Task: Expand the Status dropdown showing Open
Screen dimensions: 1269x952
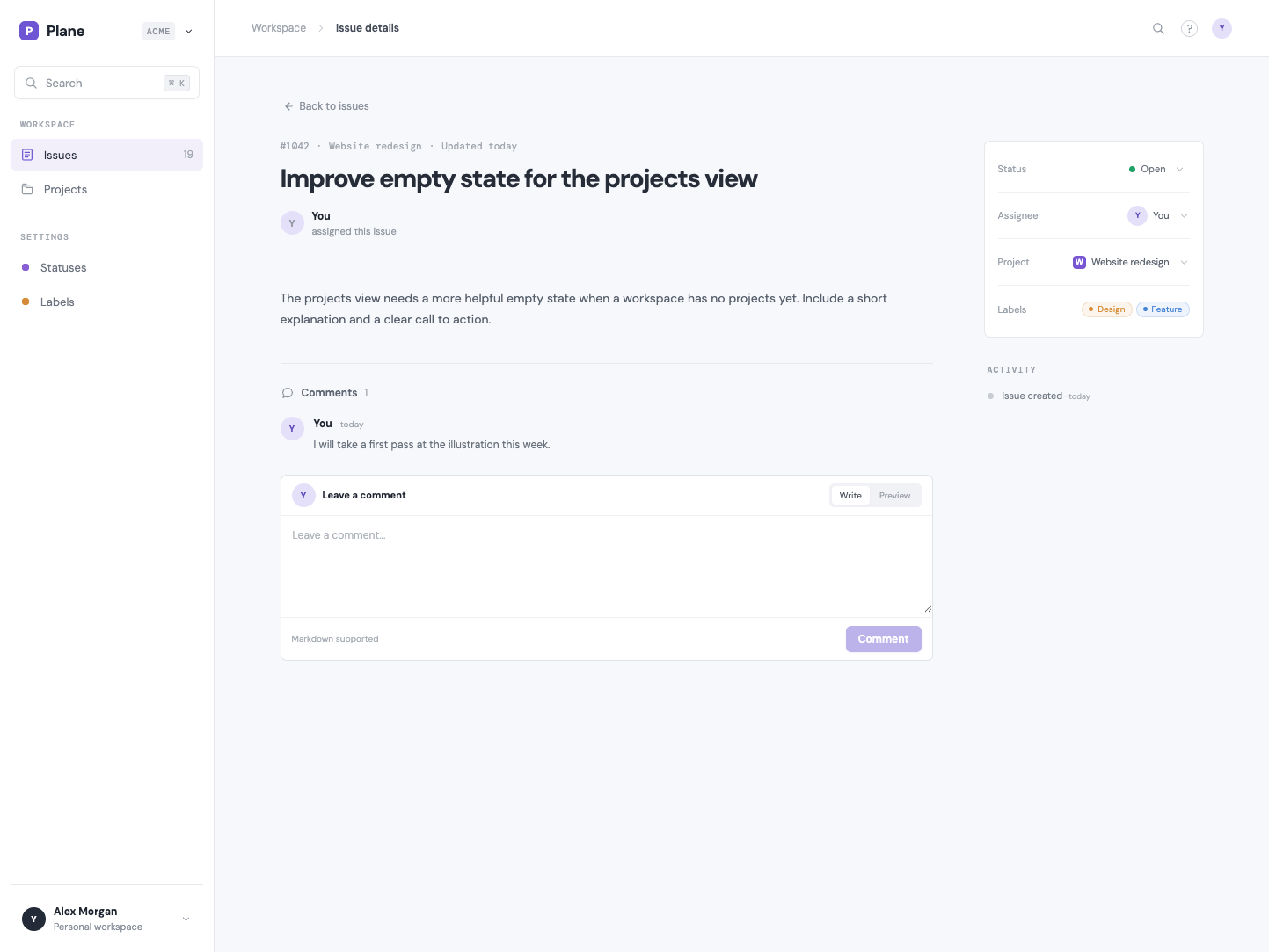Action: tap(1156, 169)
